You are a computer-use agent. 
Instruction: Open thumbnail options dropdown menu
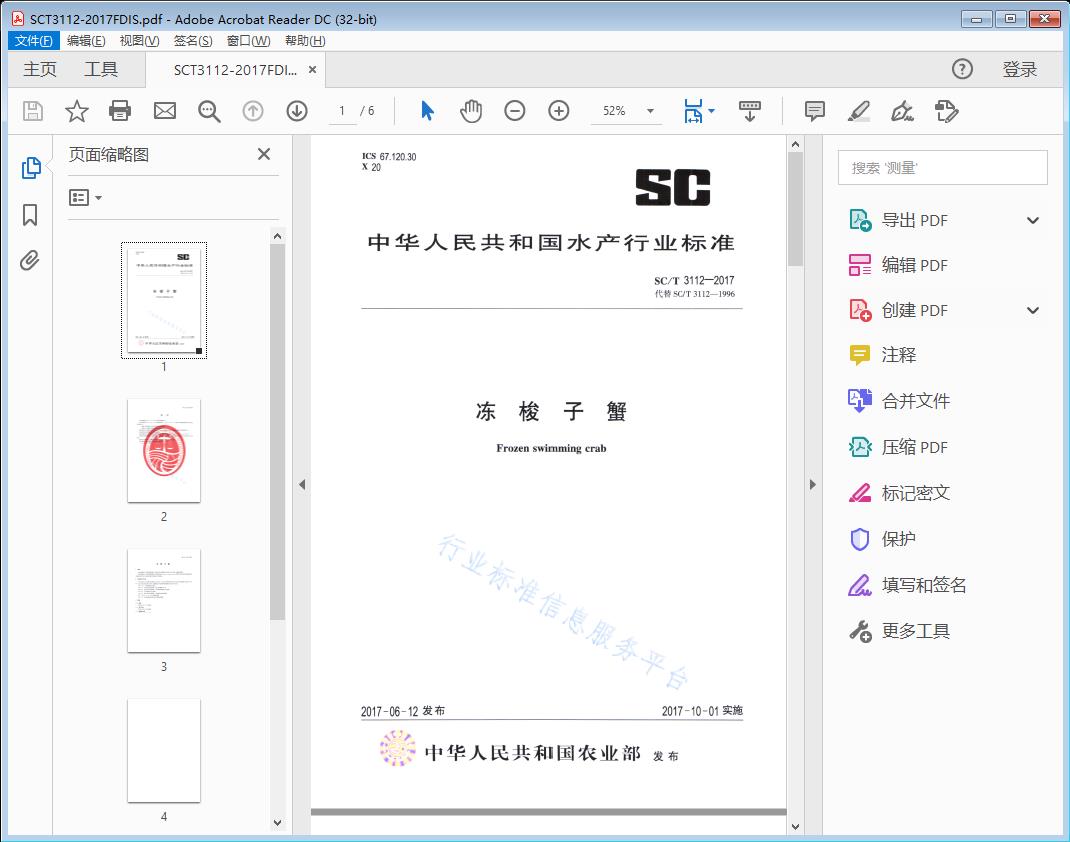click(86, 198)
